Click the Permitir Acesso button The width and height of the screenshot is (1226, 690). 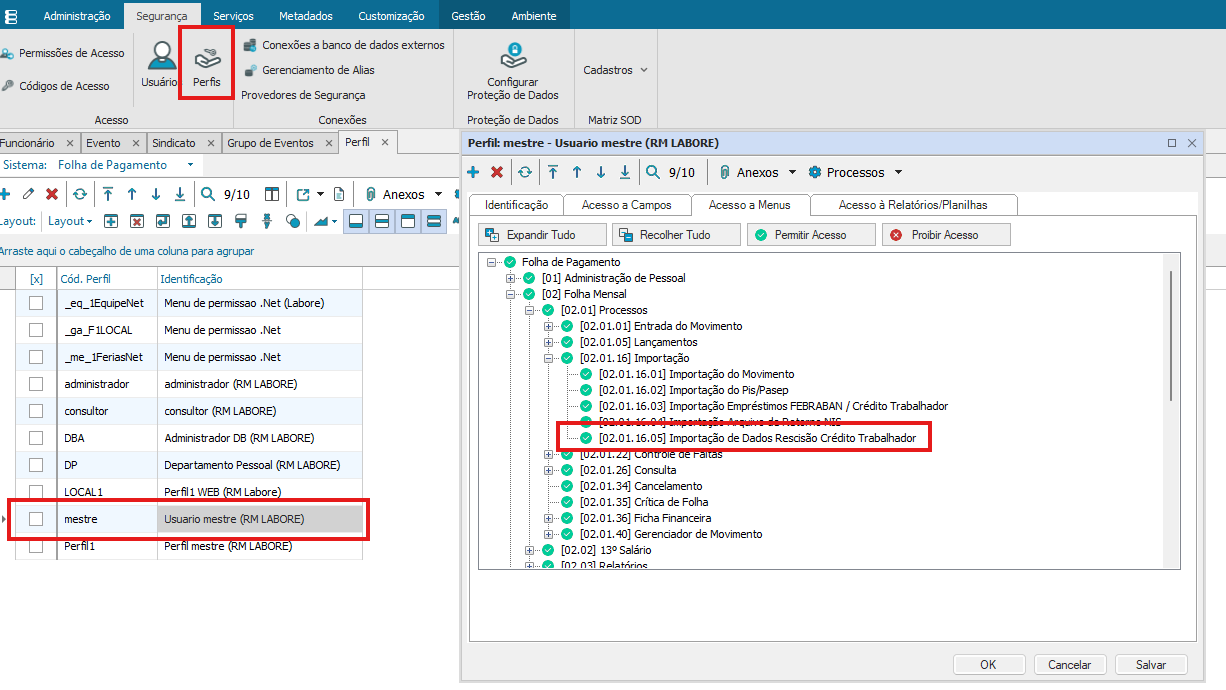(x=811, y=235)
